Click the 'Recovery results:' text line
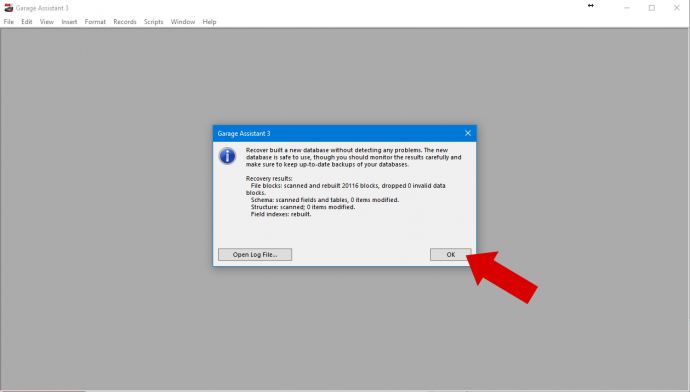690x392 pixels. [269, 179]
